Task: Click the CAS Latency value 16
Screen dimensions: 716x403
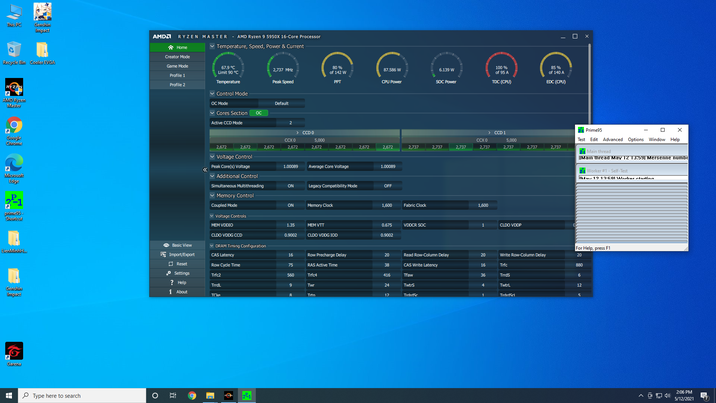Action: tap(290, 255)
